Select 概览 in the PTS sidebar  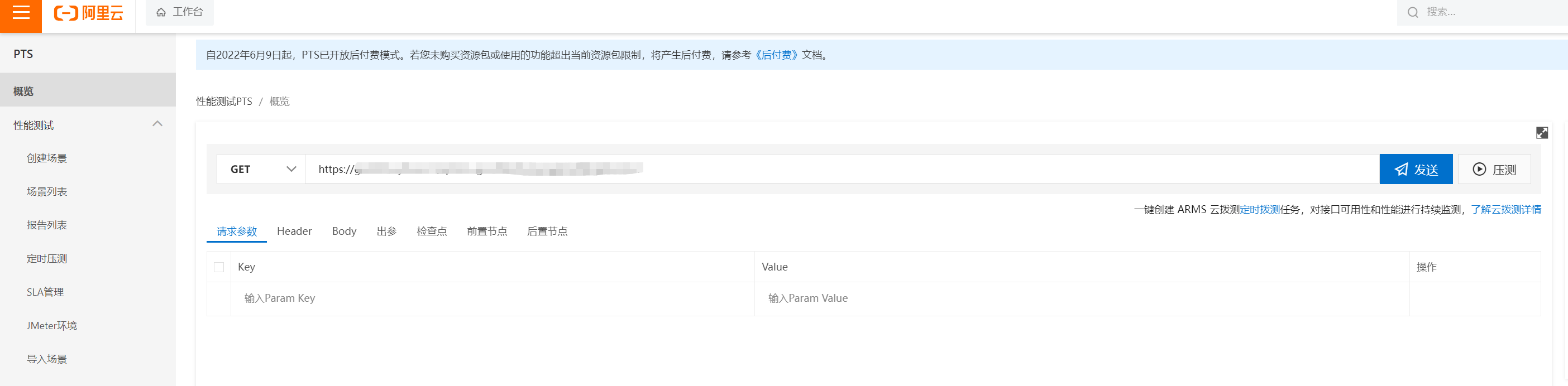[x=88, y=90]
